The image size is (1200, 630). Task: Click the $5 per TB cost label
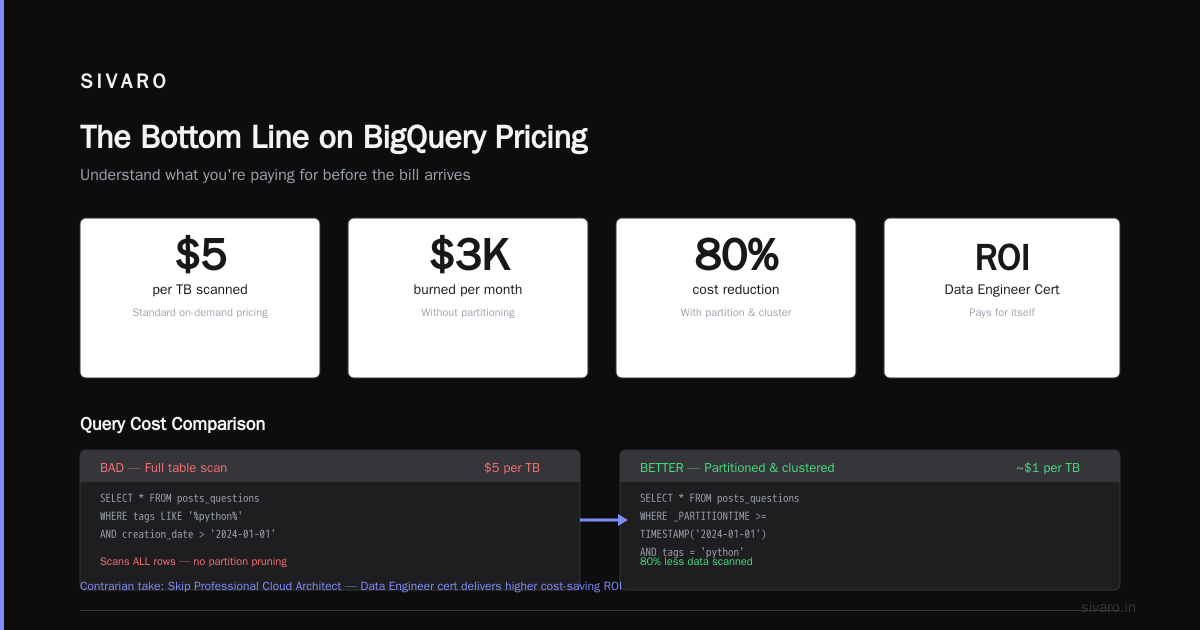point(512,468)
